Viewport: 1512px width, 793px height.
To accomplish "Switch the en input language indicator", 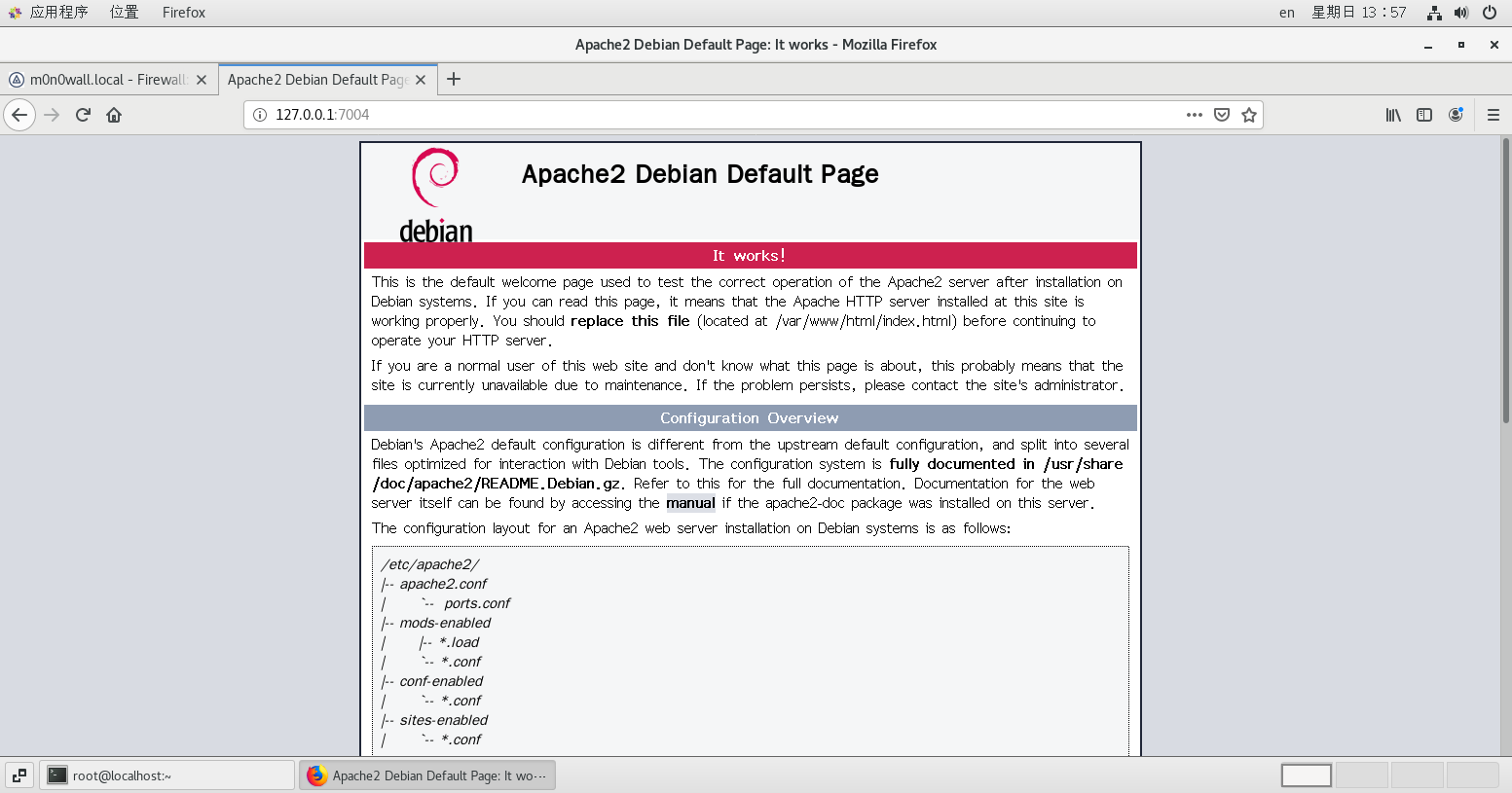I will pos(1287,13).
